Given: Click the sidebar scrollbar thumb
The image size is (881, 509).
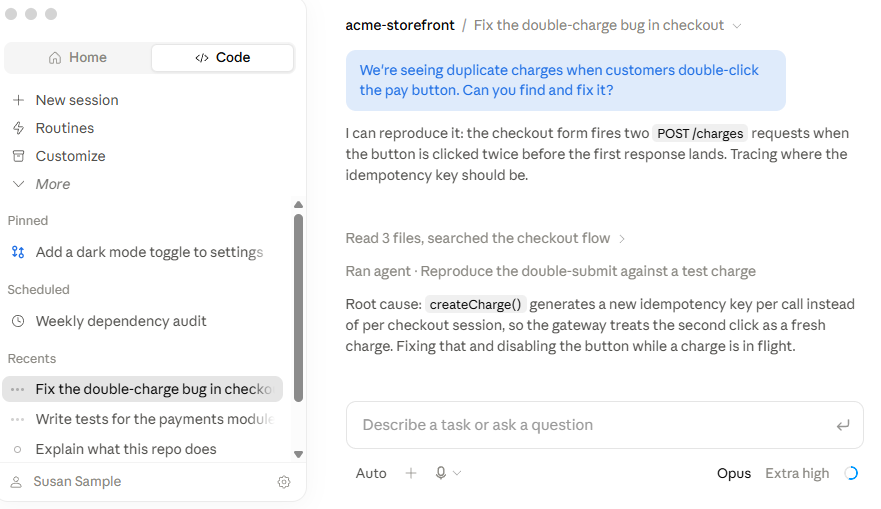Looking at the screenshot, I should click(298, 308).
